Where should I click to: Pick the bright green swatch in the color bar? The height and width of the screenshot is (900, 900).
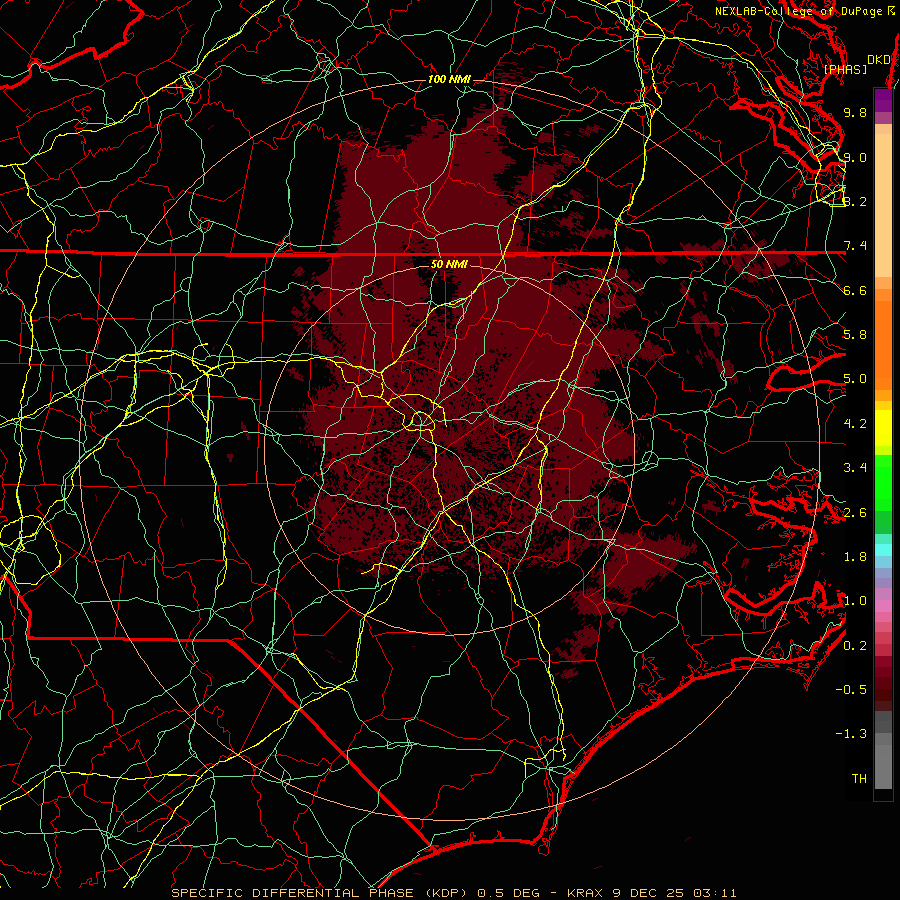coord(883,482)
